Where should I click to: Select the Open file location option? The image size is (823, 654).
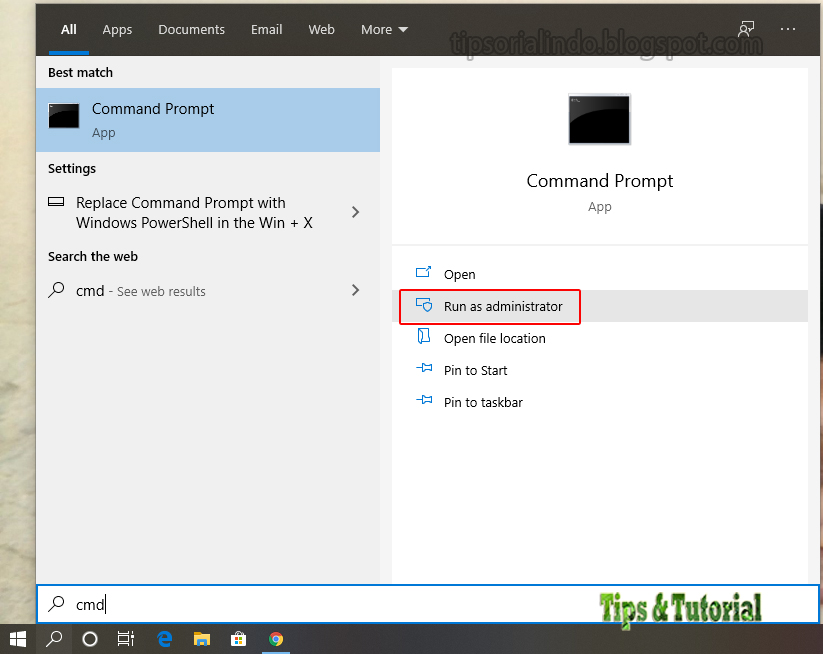pyautogui.click(x=495, y=338)
